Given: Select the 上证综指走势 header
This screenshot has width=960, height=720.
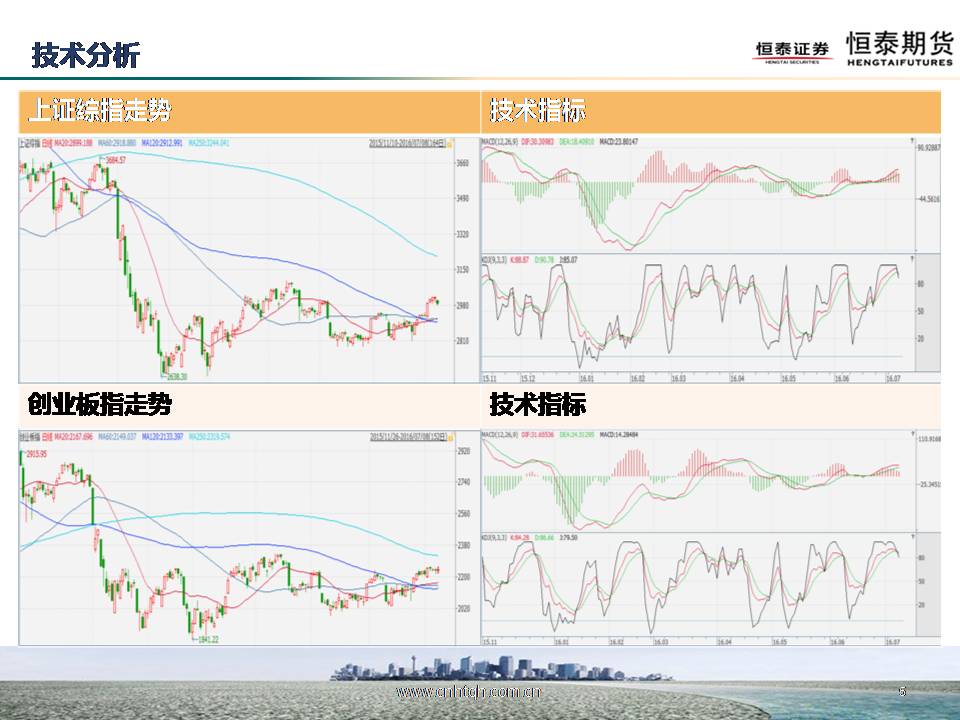Looking at the screenshot, I should click(x=100, y=111).
